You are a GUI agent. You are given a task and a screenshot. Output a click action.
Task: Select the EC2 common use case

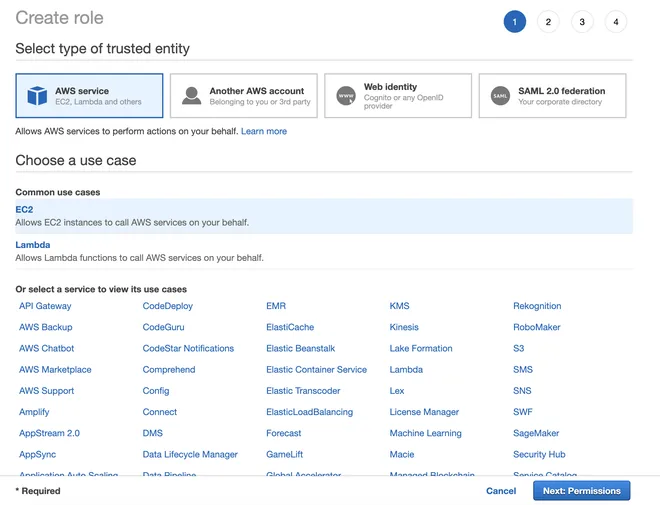[324, 216]
